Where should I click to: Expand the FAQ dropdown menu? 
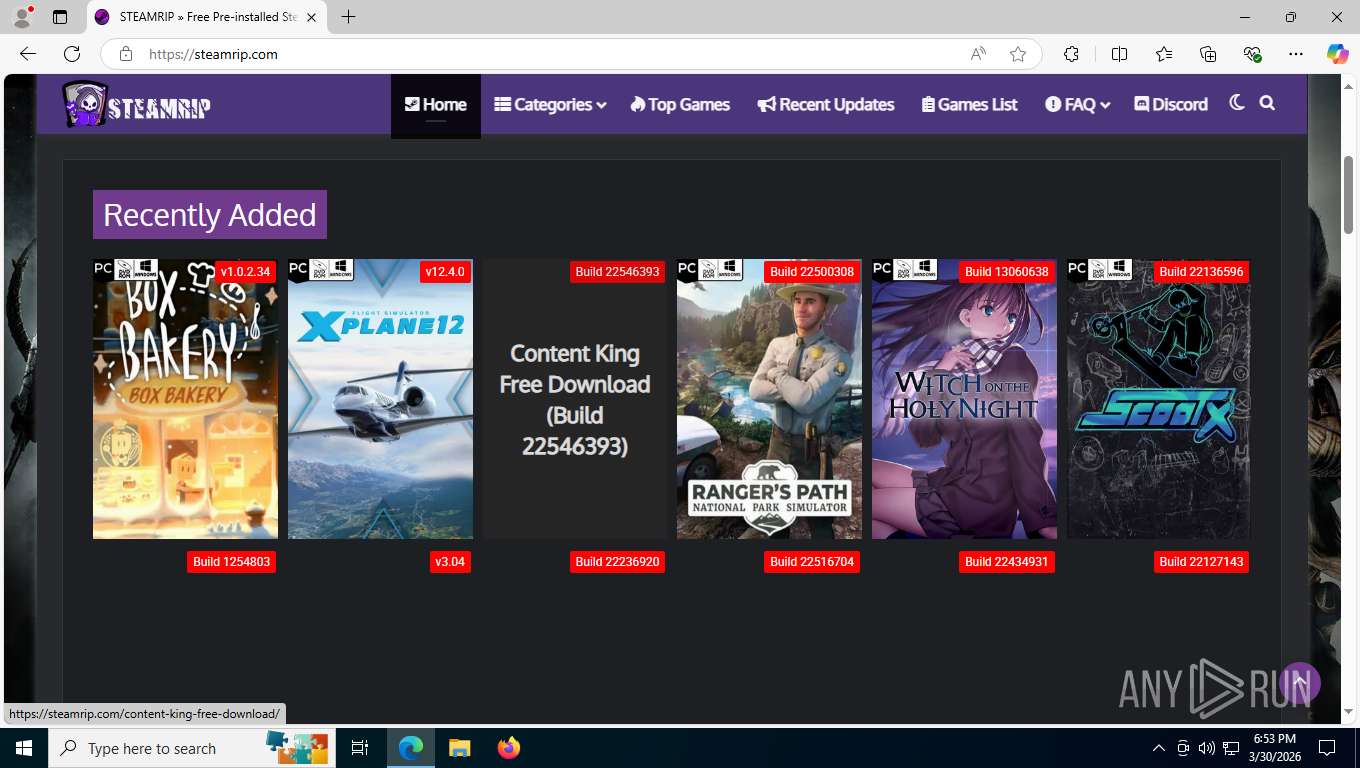click(1078, 105)
